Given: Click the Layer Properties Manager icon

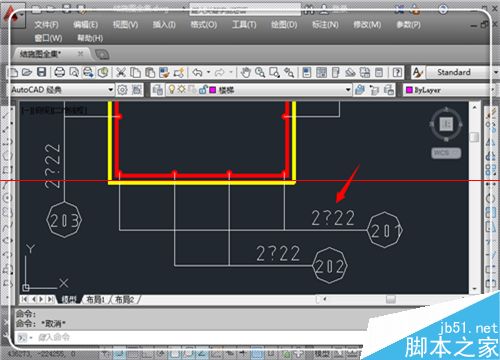Looking at the screenshot, I should [x=158, y=90].
